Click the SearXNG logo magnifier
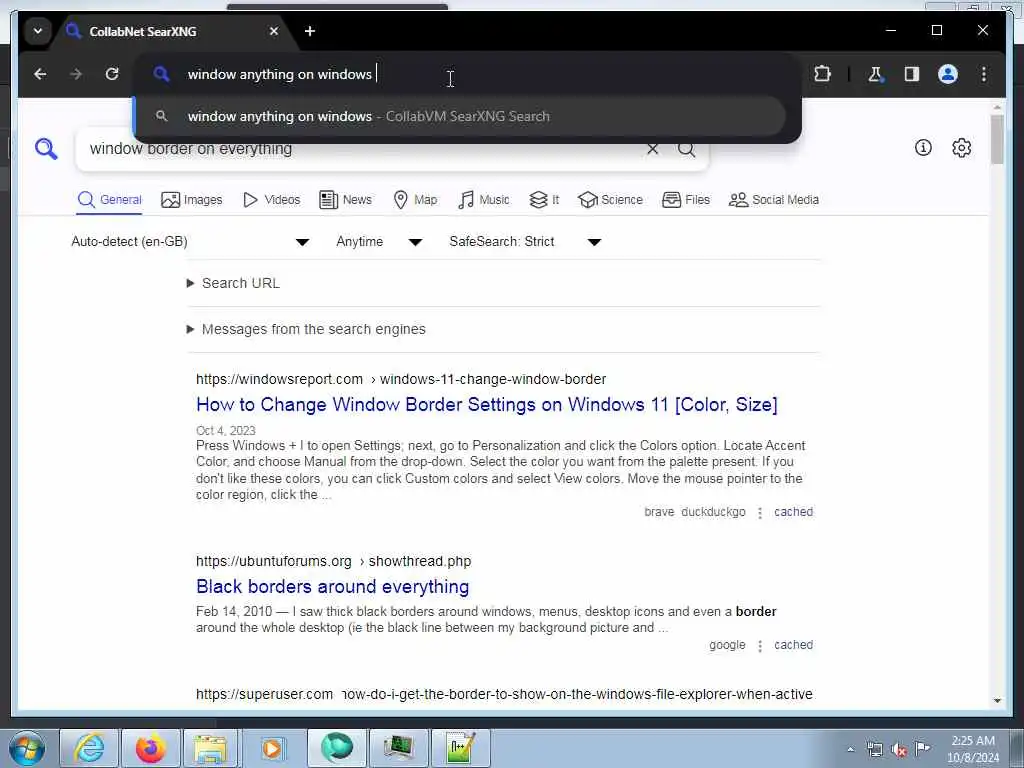 46,149
